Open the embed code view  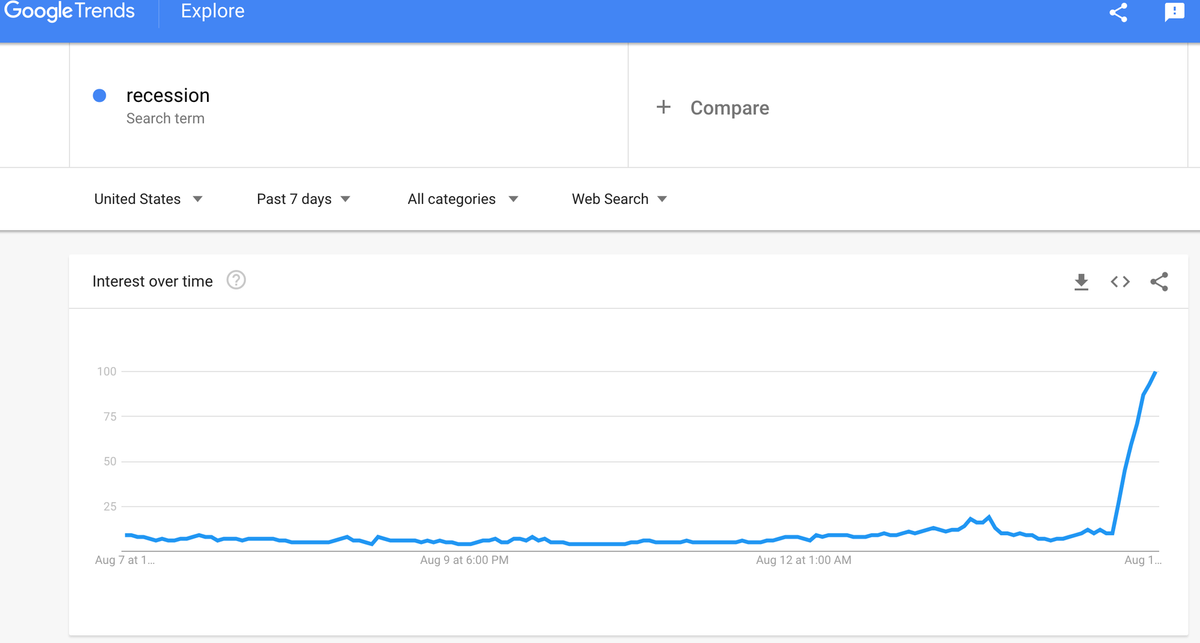[1120, 281]
